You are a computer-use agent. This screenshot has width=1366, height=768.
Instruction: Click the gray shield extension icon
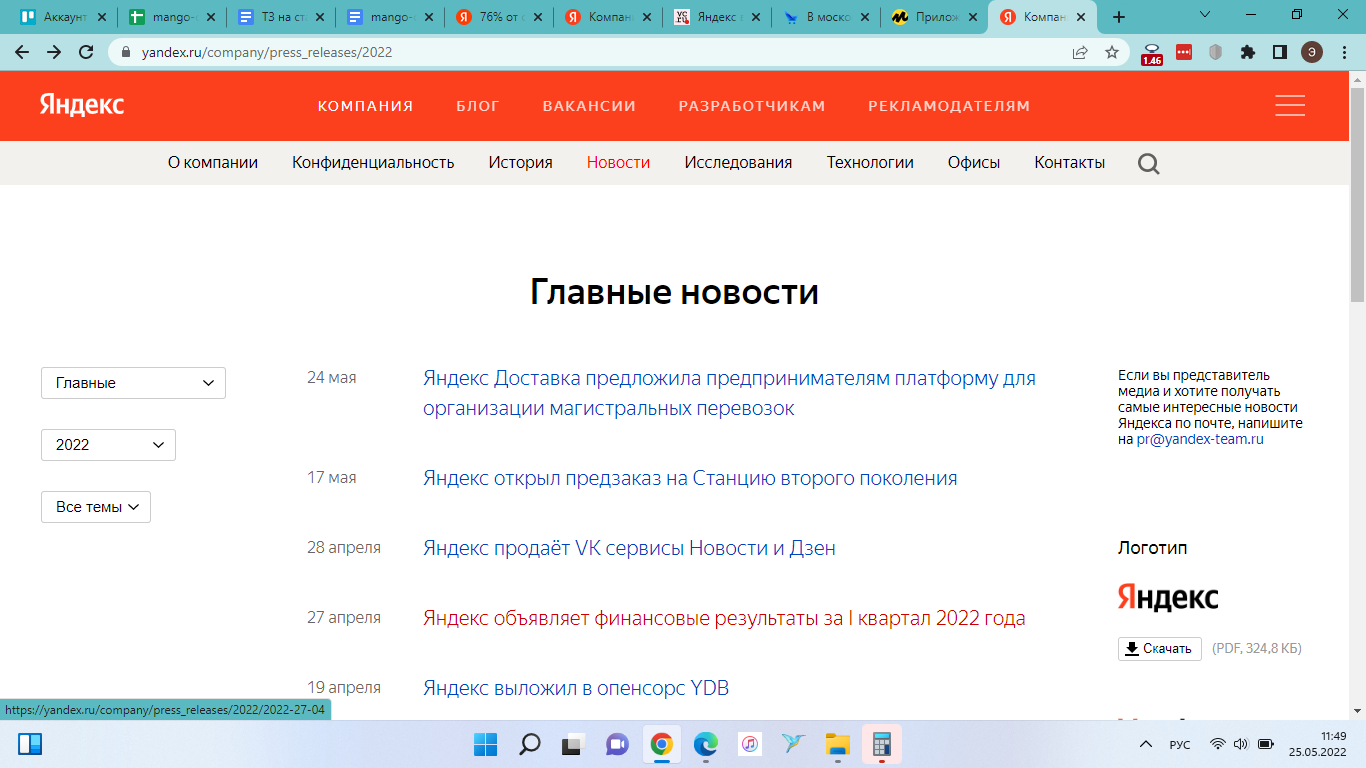(1216, 52)
